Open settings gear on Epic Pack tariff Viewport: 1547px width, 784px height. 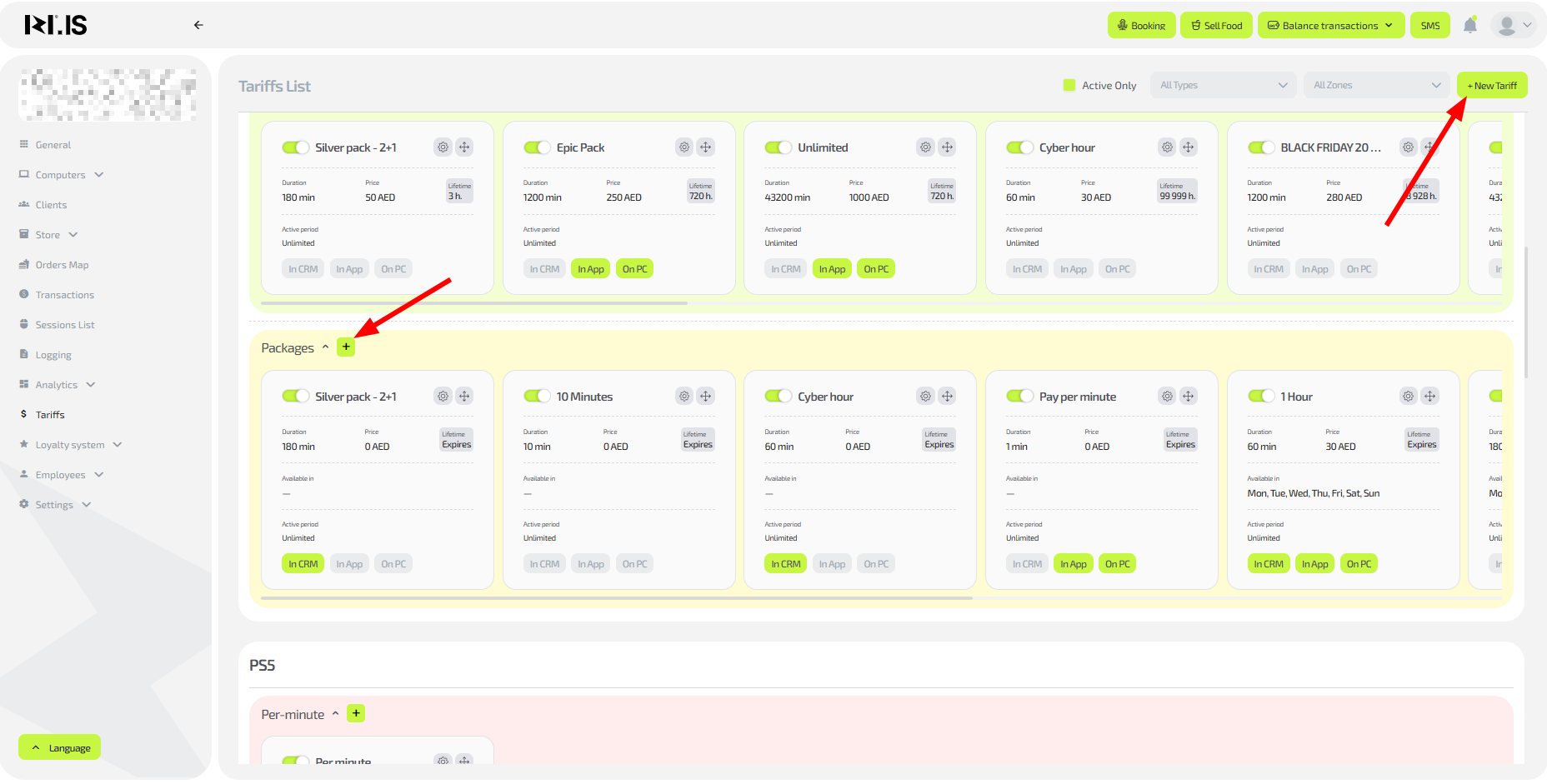(x=683, y=147)
